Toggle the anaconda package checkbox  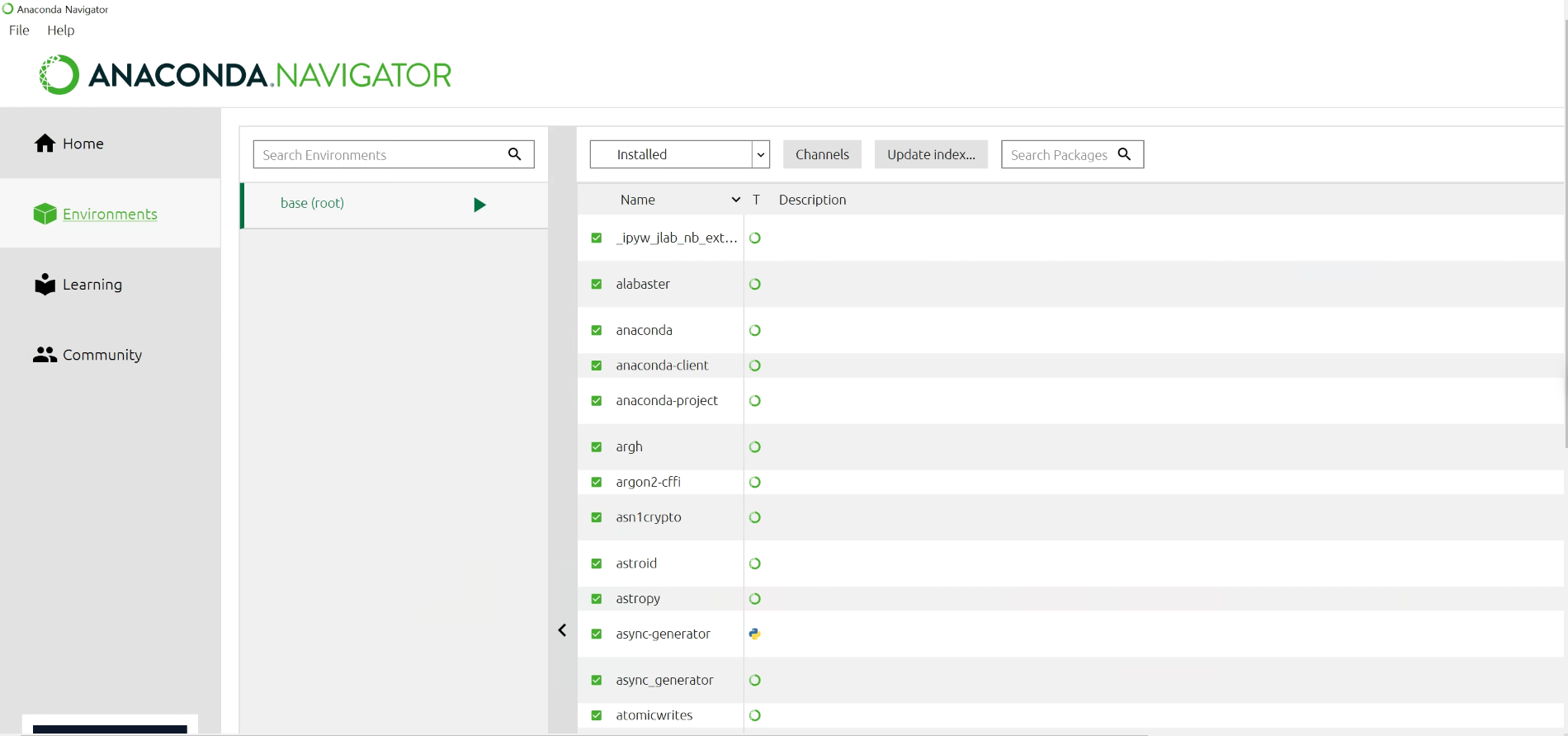pyautogui.click(x=597, y=330)
